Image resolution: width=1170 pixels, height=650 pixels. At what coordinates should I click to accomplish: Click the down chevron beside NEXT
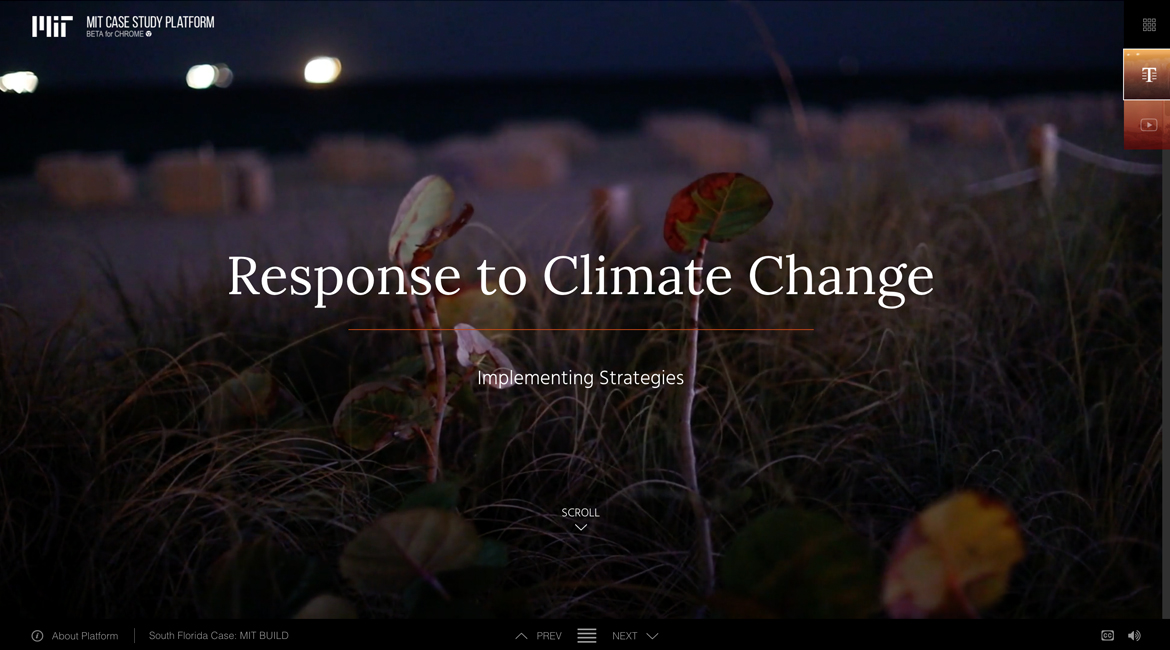tap(652, 636)
